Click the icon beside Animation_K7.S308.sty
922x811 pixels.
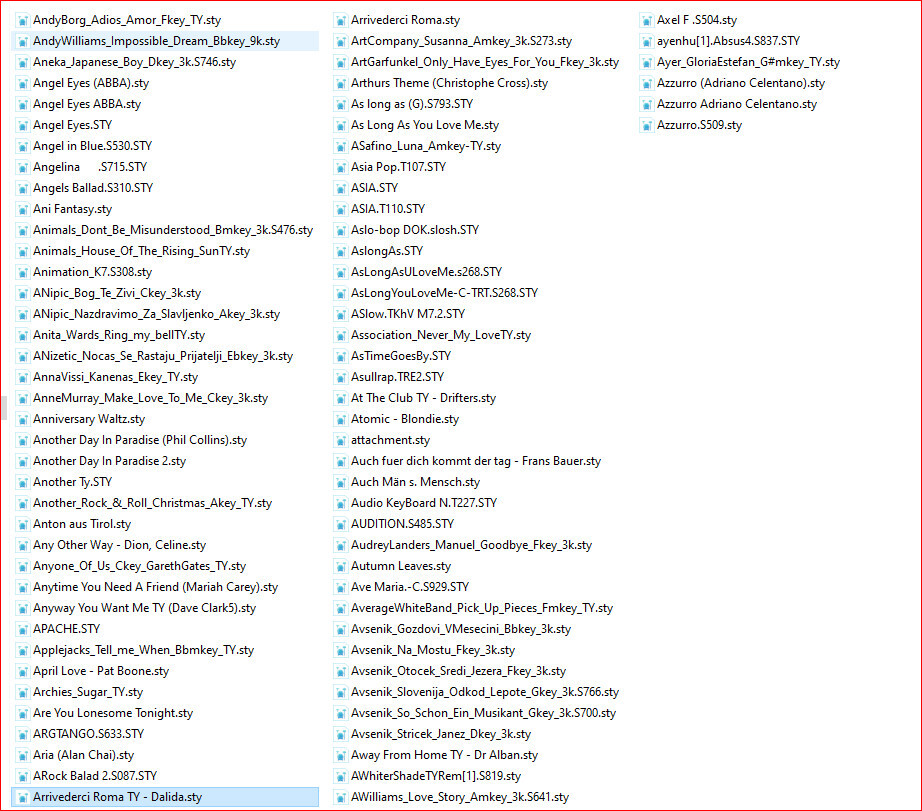coord(22,272)
